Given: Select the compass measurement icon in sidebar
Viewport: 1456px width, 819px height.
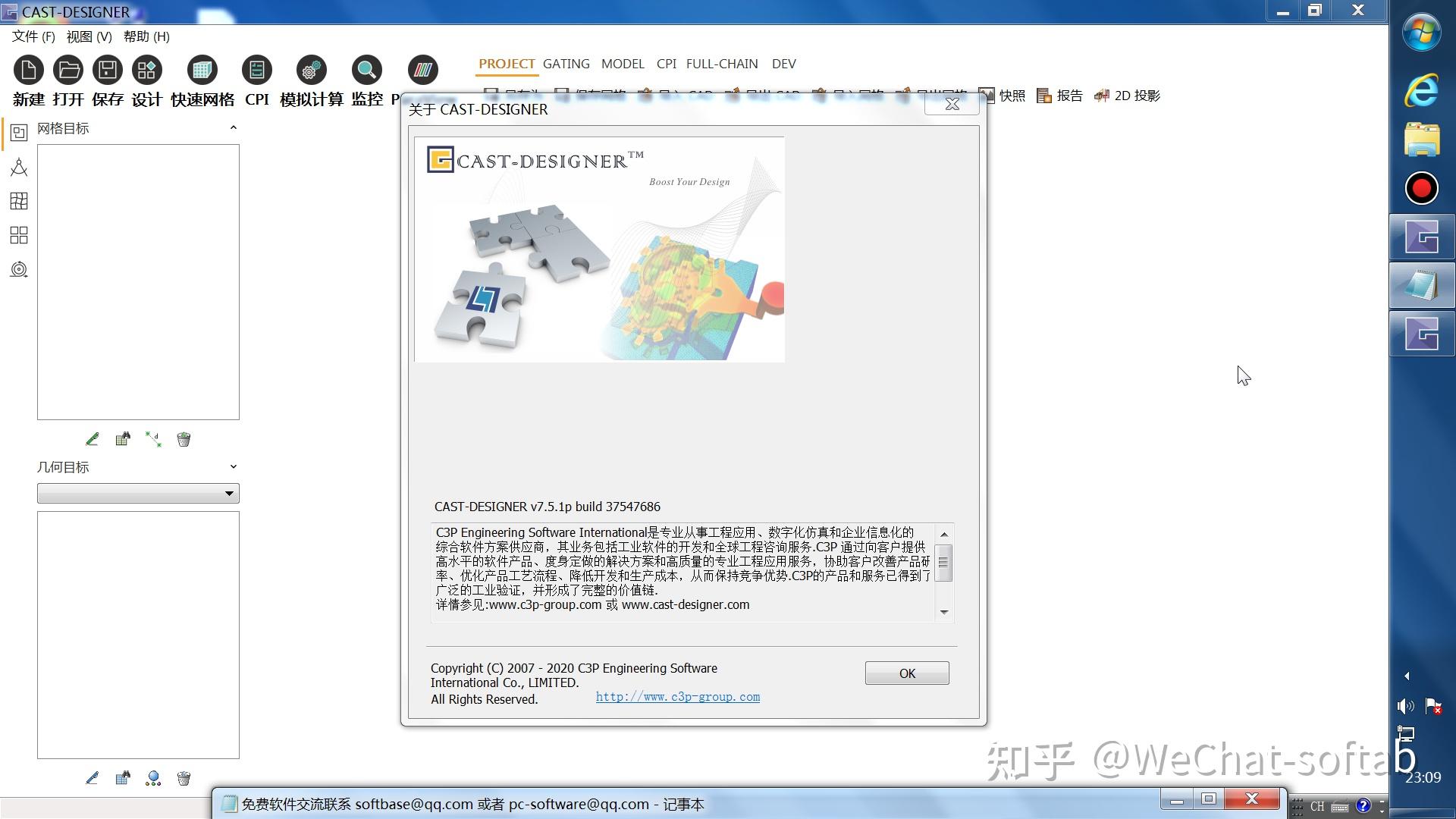Looking at the screenshot, I should pos(18,167).
